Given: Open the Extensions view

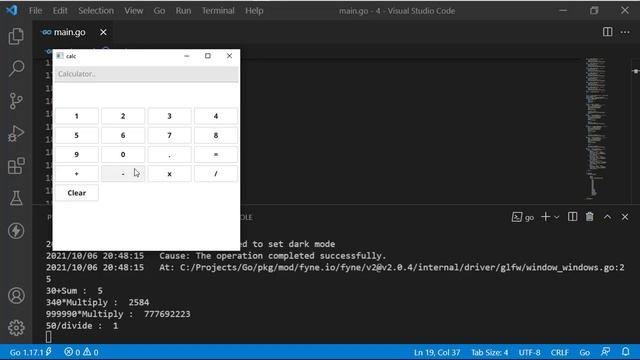Looking at the screenshot, I should click(16, 166).
